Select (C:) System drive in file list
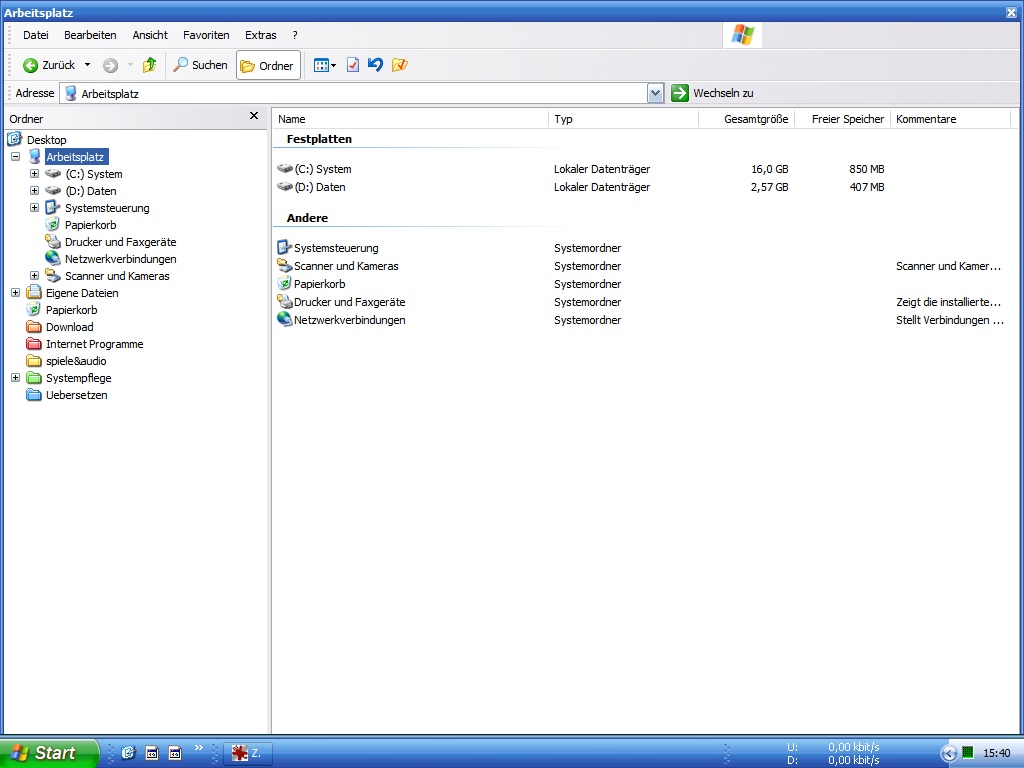 pos(323,168)
